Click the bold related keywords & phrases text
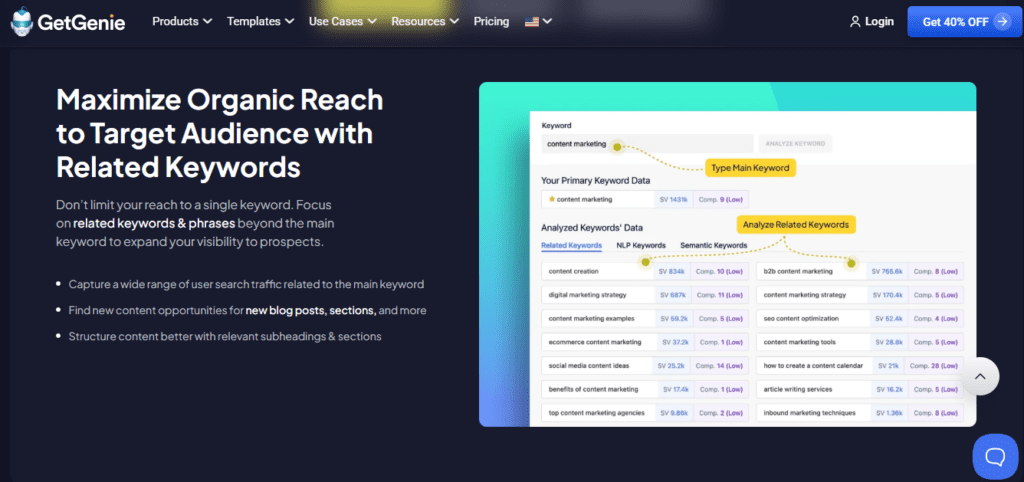Image resolution: width=1024 pixels, height=482 pixels. (154, 223)
